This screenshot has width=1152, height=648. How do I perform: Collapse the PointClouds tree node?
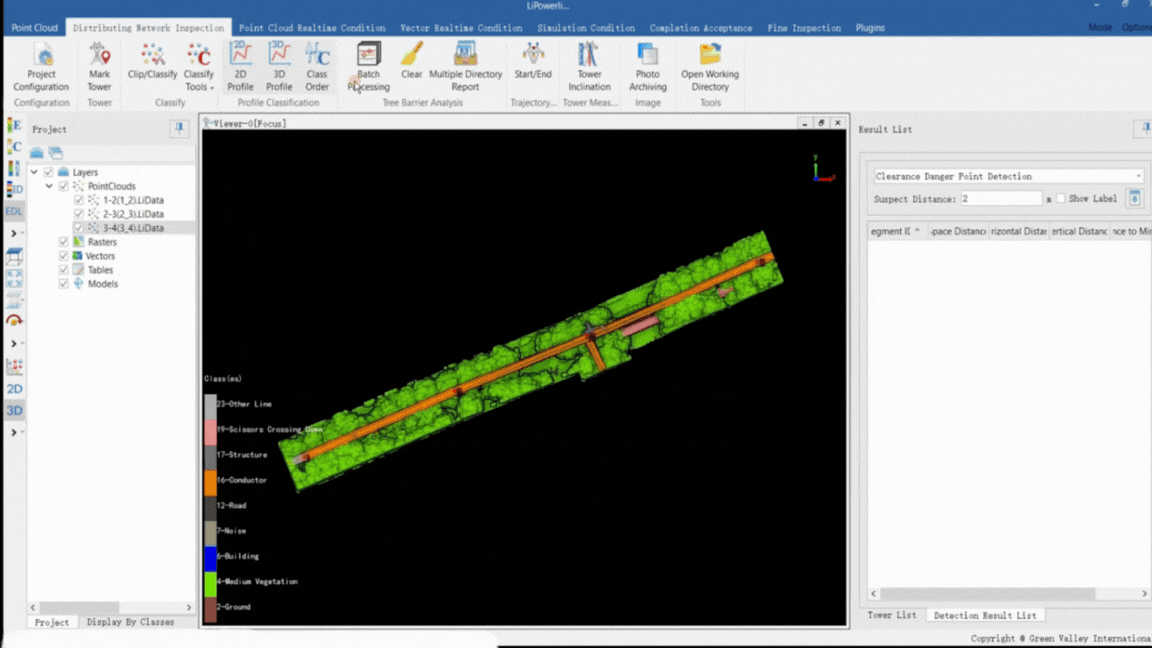pos(49,186)
